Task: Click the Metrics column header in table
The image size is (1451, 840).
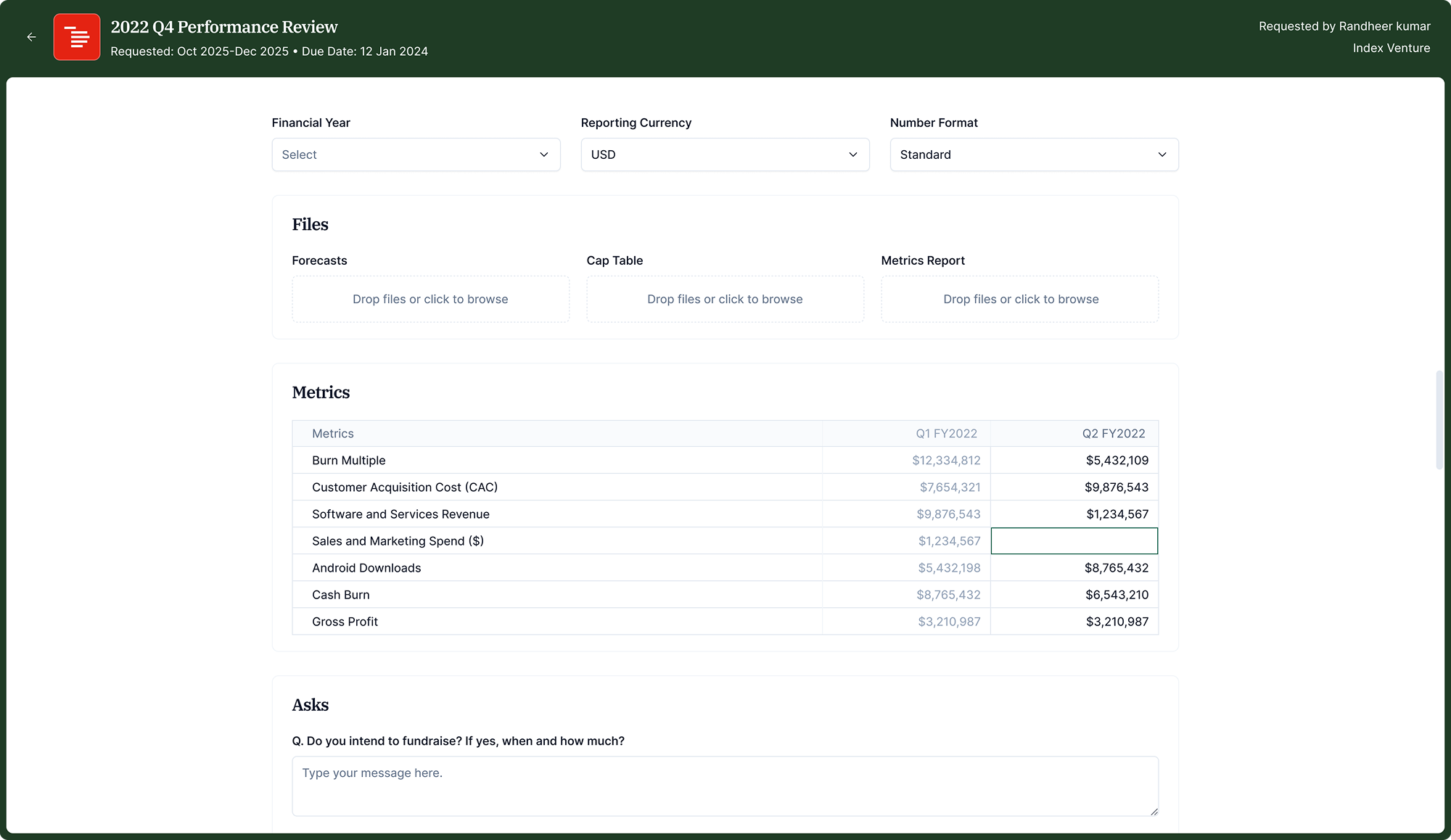Action: [333, 434]
